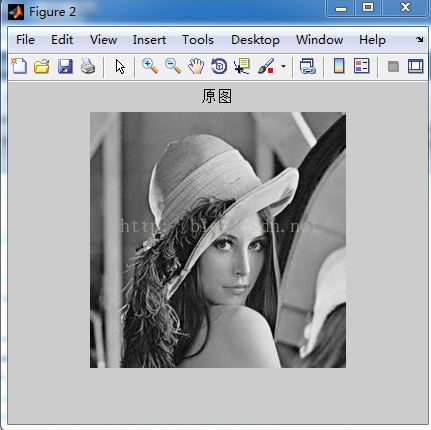Insert Legend using toolbar icon

362,66
